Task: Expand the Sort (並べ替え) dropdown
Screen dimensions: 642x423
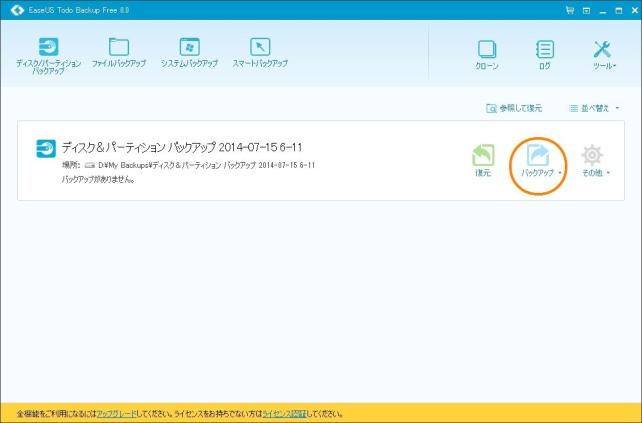Action: (594, 108)
